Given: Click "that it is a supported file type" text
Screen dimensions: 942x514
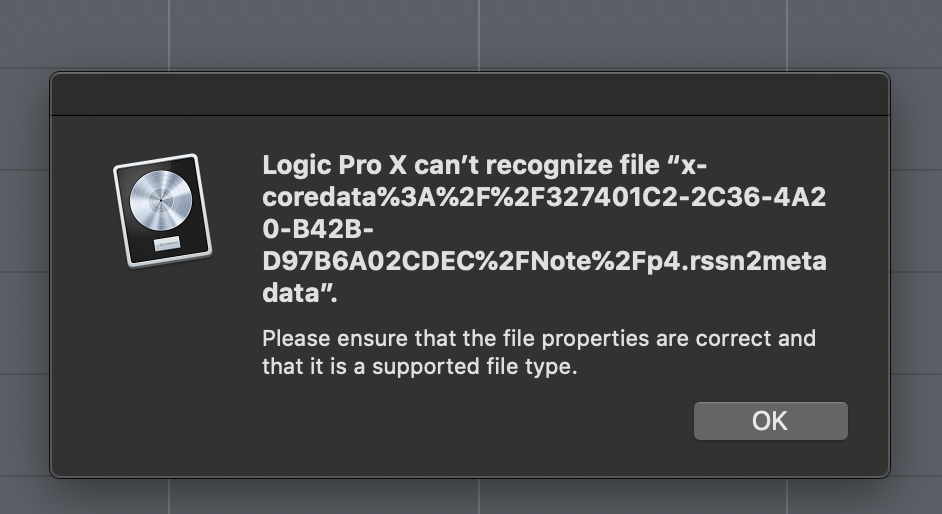Looking at the screenshot, I should (x=419, y=367).
